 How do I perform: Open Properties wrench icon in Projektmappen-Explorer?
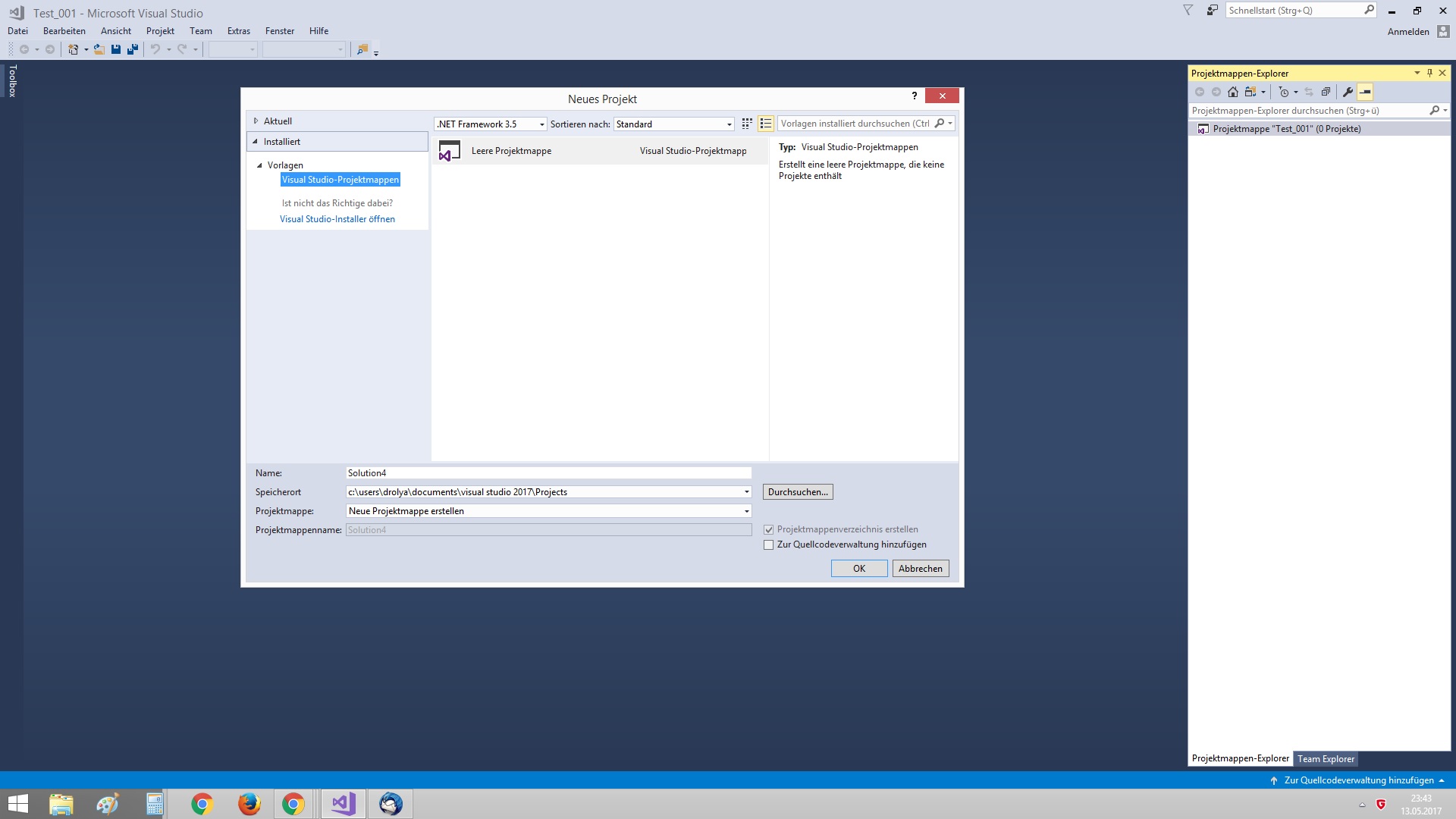tap(1348, 92)
